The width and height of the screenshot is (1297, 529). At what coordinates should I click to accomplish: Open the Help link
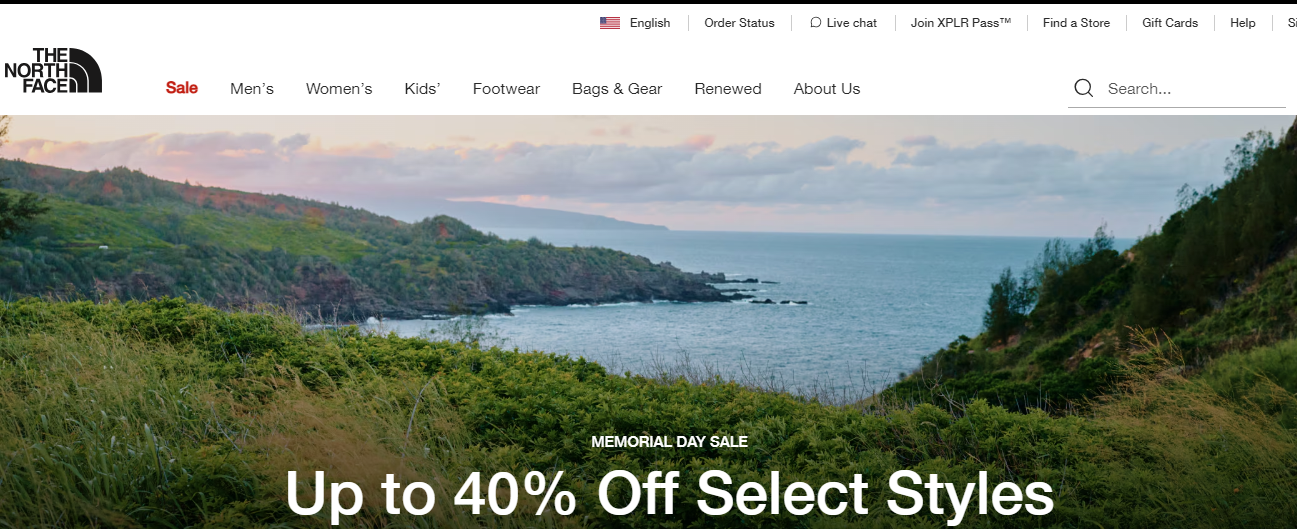[x=1243, y=23]
